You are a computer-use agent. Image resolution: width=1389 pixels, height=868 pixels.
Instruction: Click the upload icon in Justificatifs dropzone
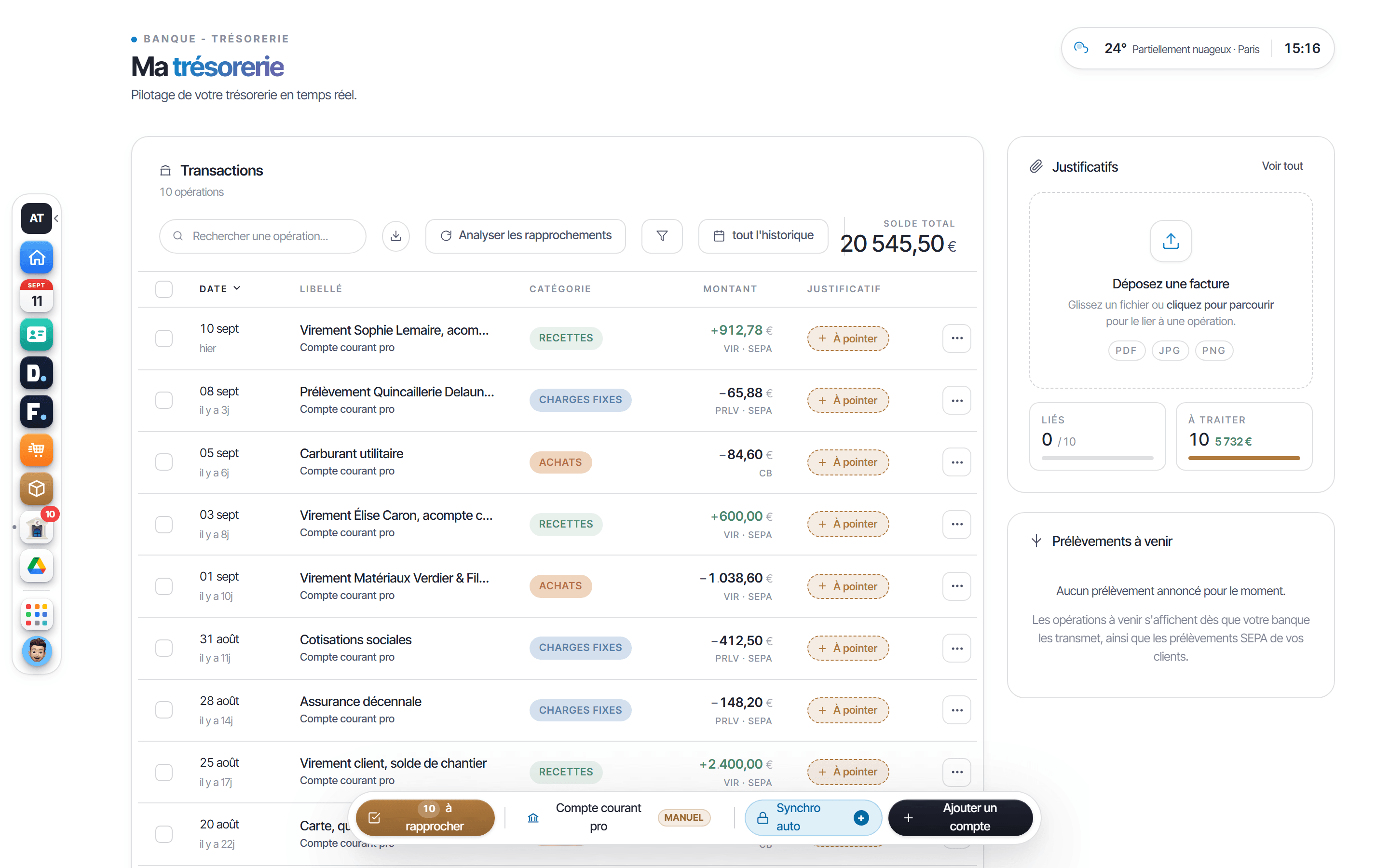point(1171,241)
